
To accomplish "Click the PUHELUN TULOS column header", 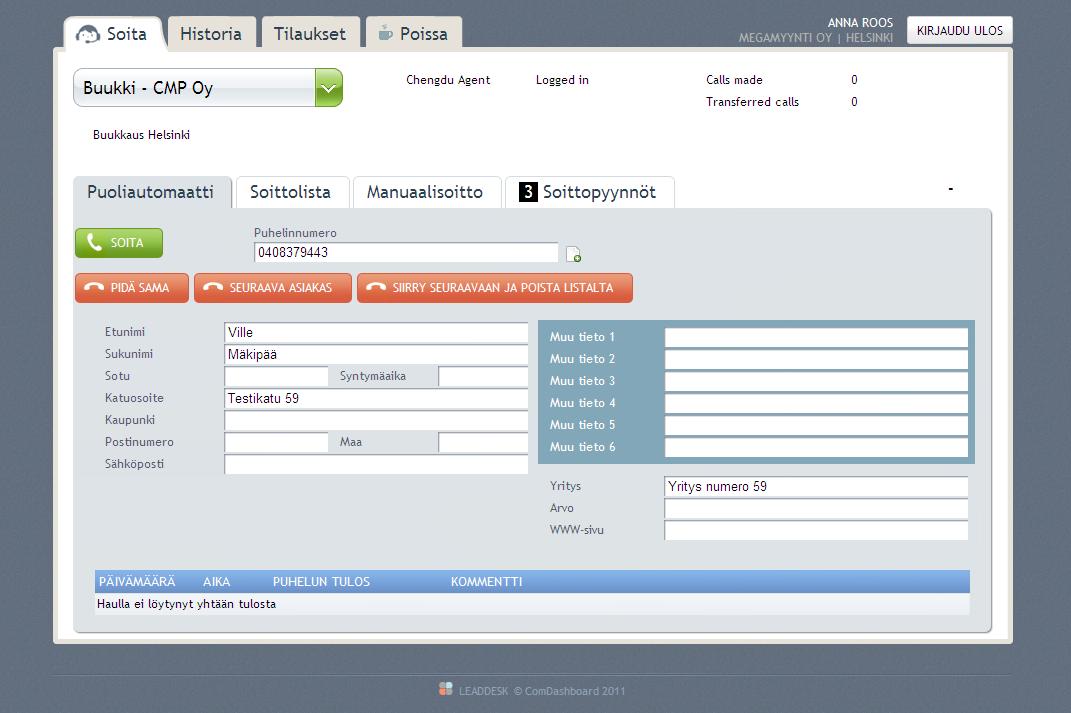I will pyautogui.click(x=321, y=582).
